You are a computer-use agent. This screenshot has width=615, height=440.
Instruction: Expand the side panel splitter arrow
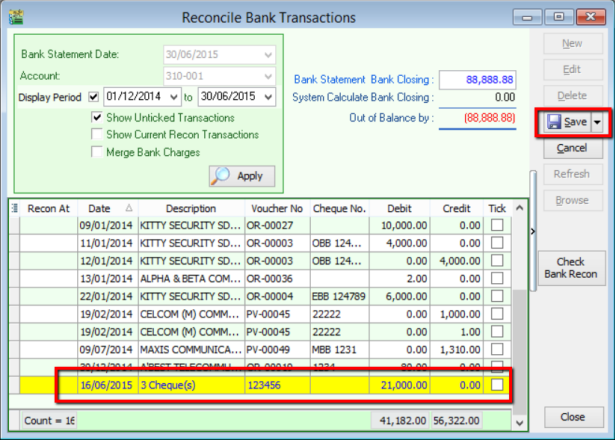point(532,231)
